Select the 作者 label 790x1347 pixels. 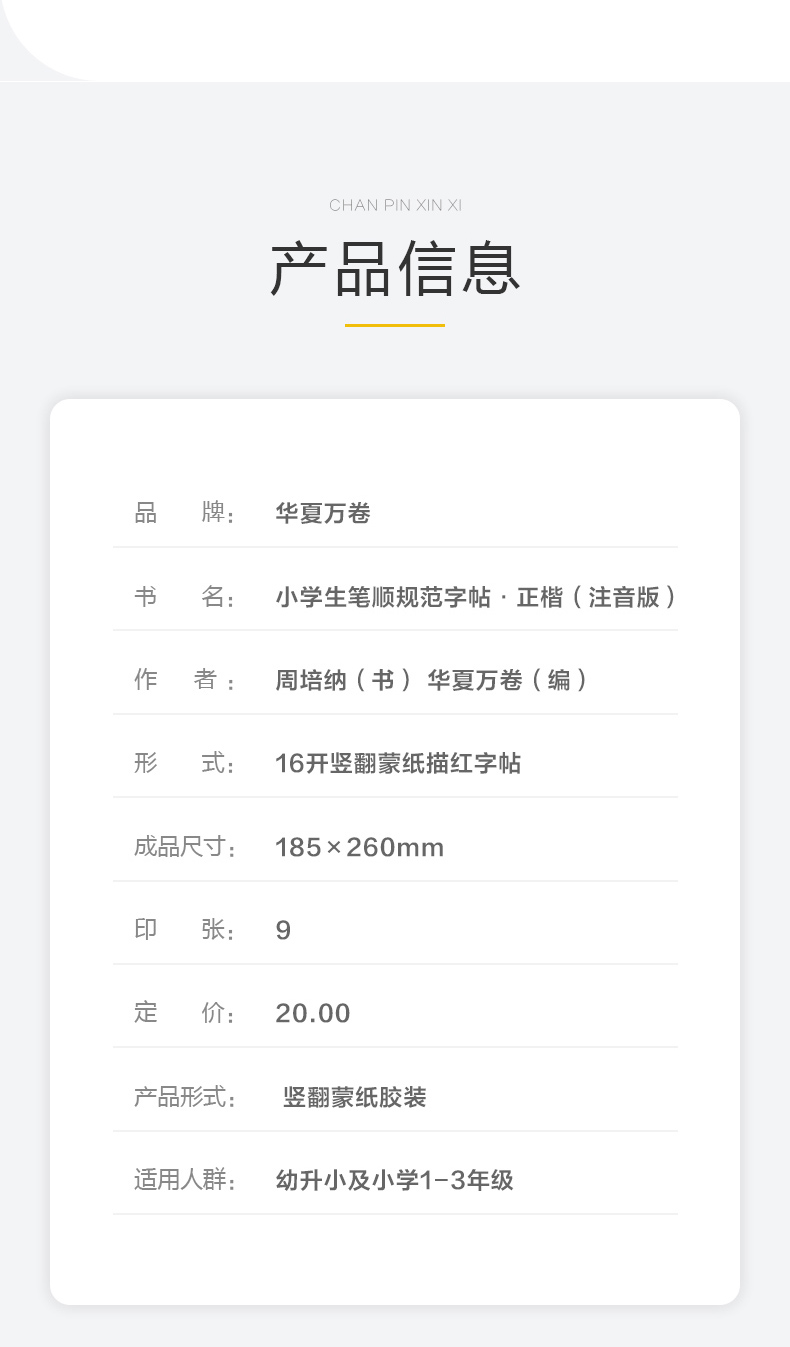(185, 680)
